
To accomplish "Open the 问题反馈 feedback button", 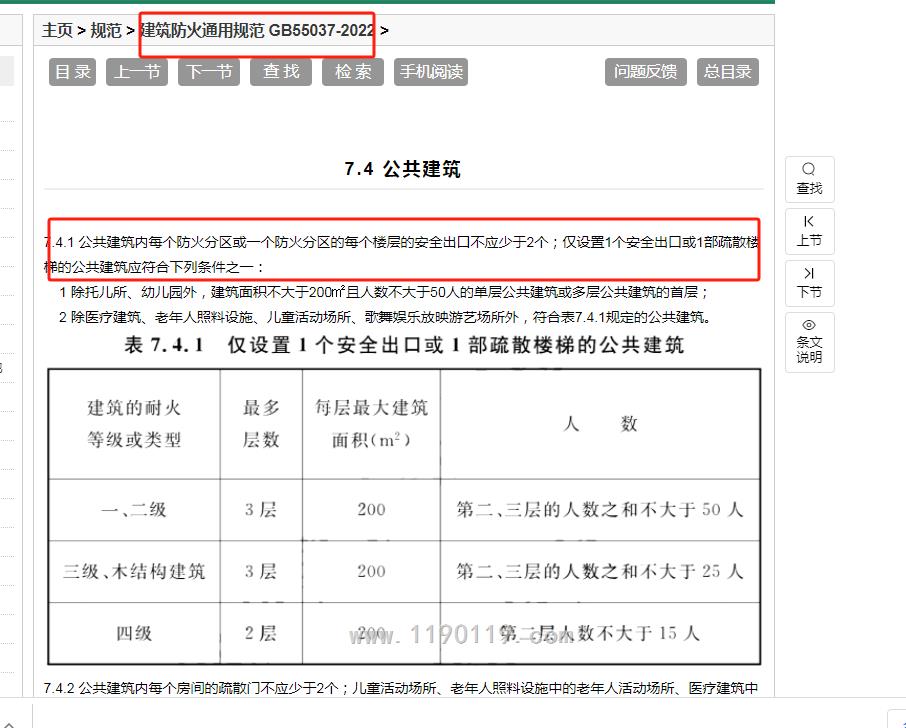I will click(645, 72).
